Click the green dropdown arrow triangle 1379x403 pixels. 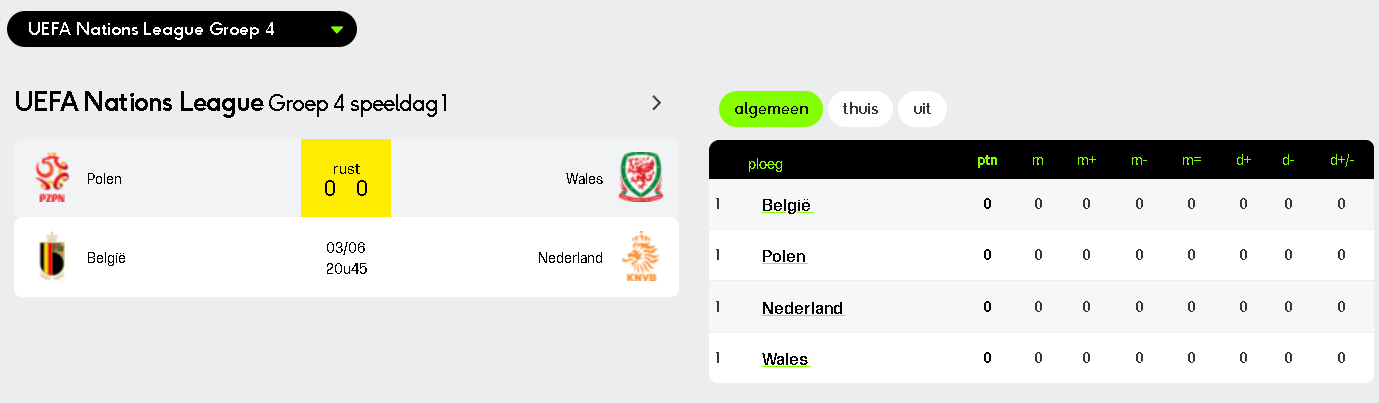pos(337,30)
